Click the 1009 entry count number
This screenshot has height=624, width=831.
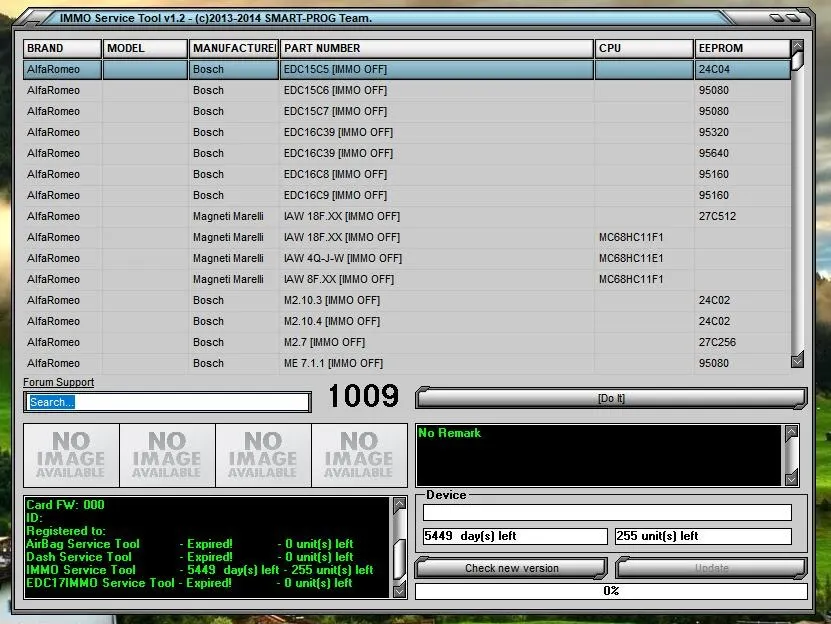[x=363, y=396]
